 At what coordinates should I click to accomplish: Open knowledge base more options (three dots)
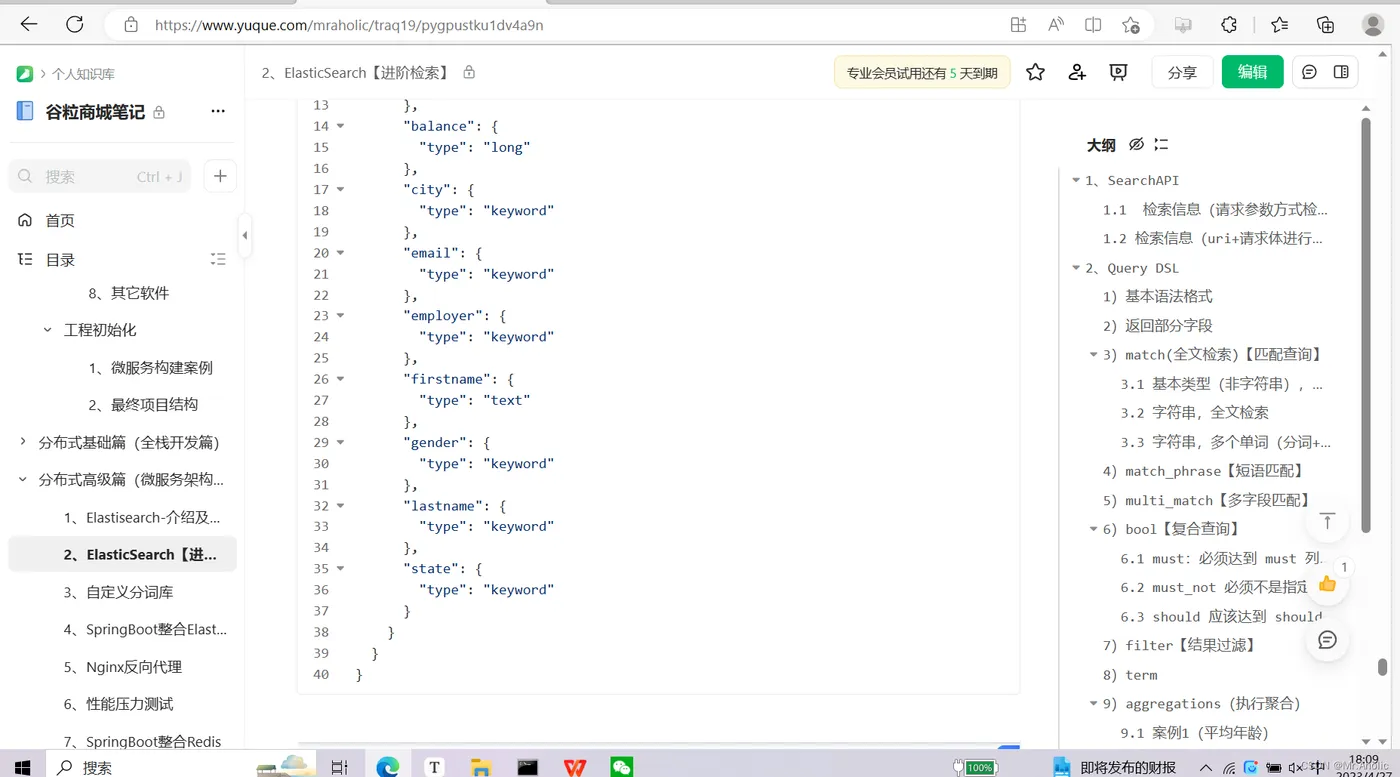[x=218, y=111]
